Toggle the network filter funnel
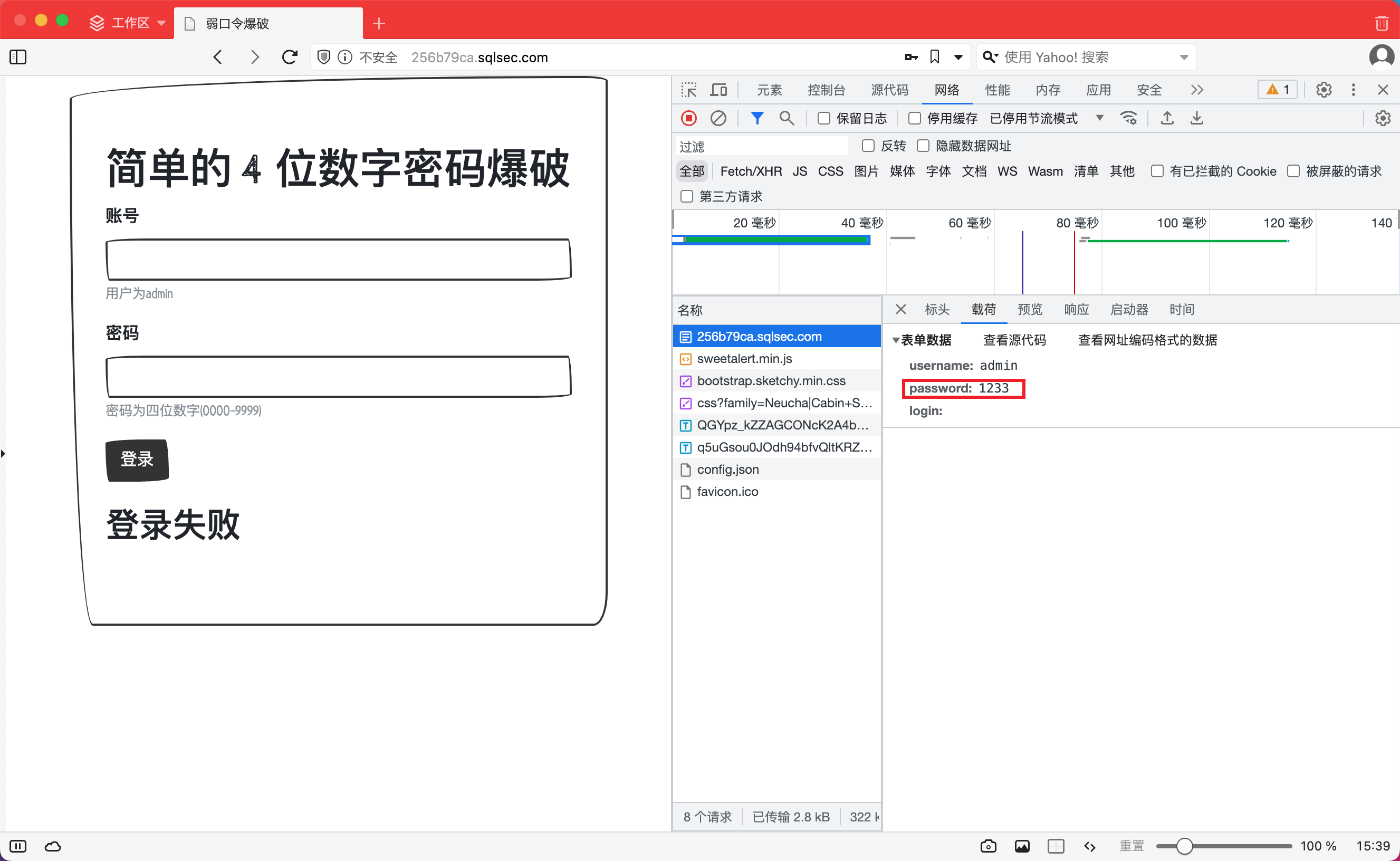 (756, 118)
